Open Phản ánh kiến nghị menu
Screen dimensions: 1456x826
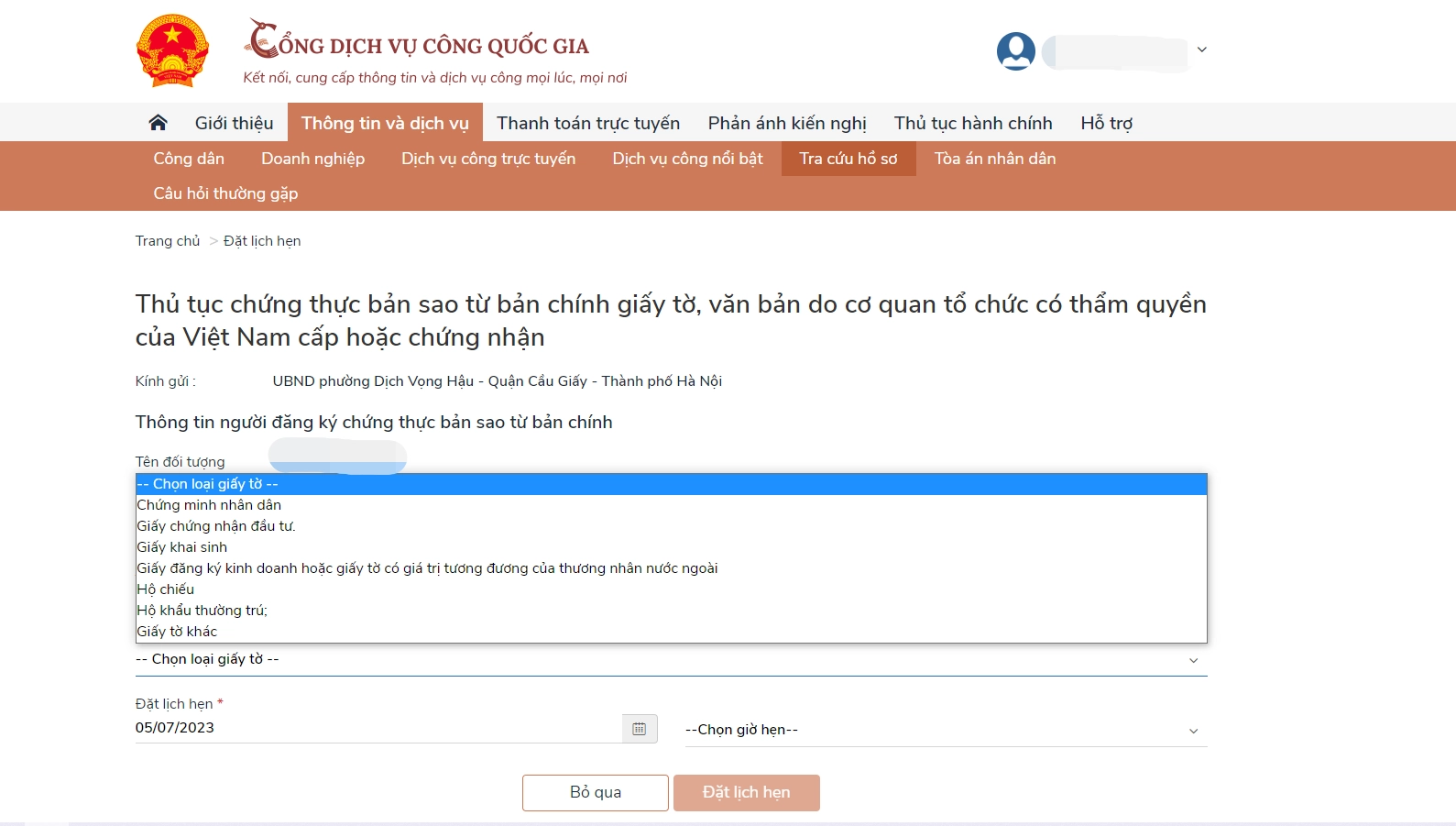pyautogui.click(x=787, y=123)
